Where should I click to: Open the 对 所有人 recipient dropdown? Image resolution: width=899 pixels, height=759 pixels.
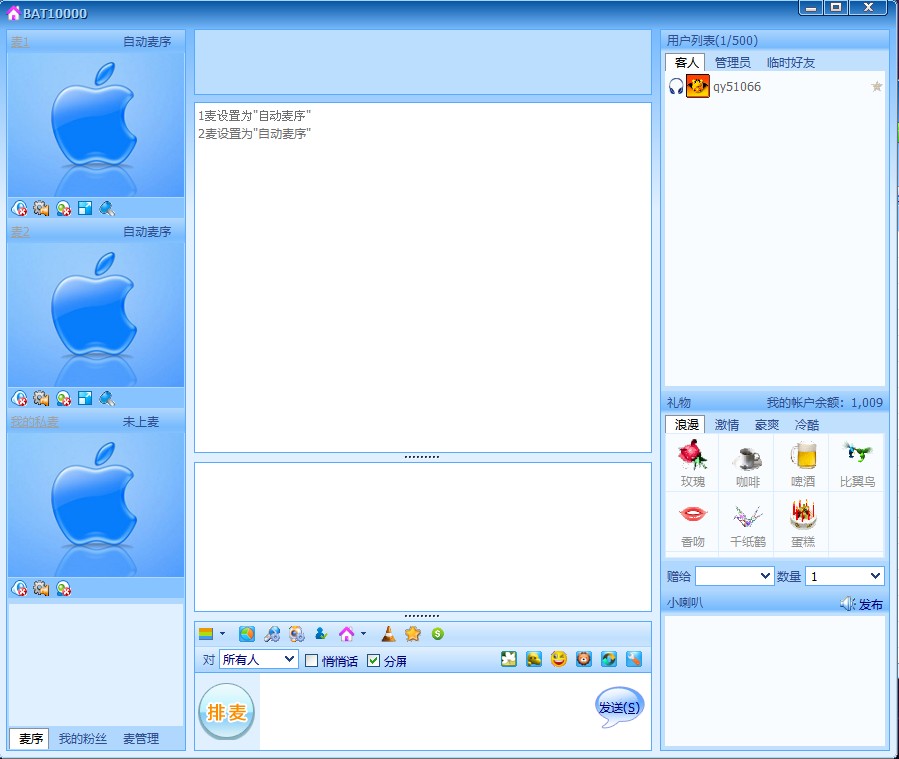(259, 659)
